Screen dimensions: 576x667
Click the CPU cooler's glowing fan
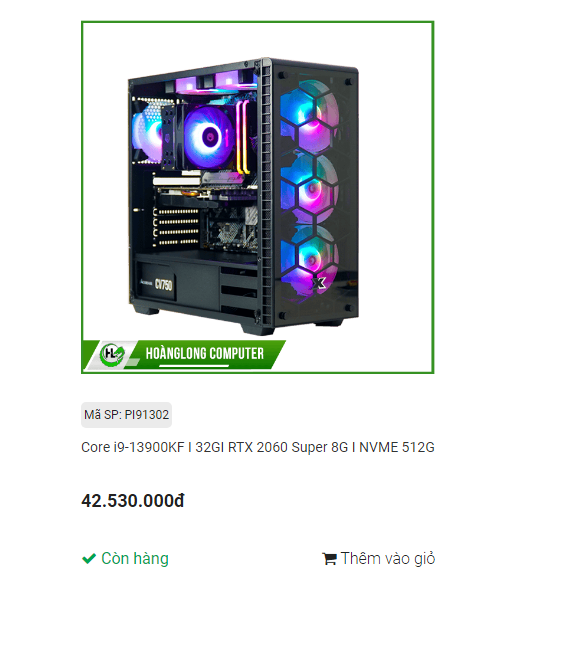coord(208,137)
